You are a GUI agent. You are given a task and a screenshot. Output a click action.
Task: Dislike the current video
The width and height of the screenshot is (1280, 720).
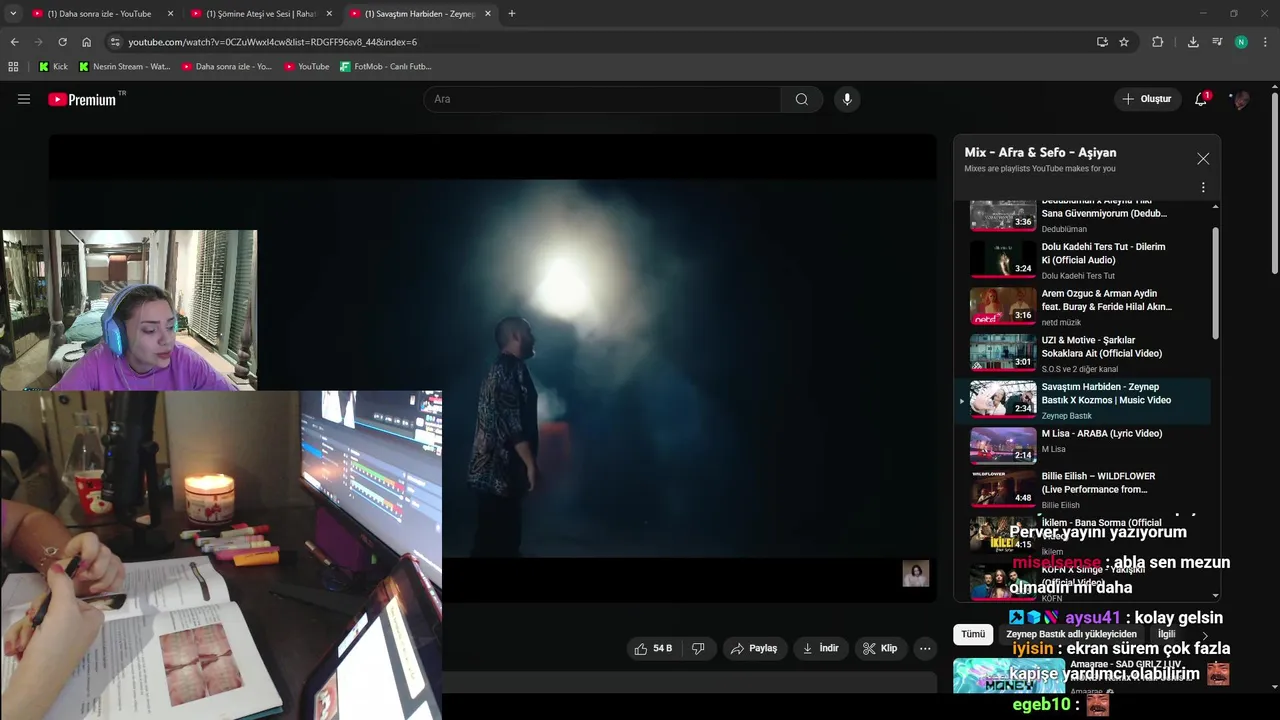(698, 648)
